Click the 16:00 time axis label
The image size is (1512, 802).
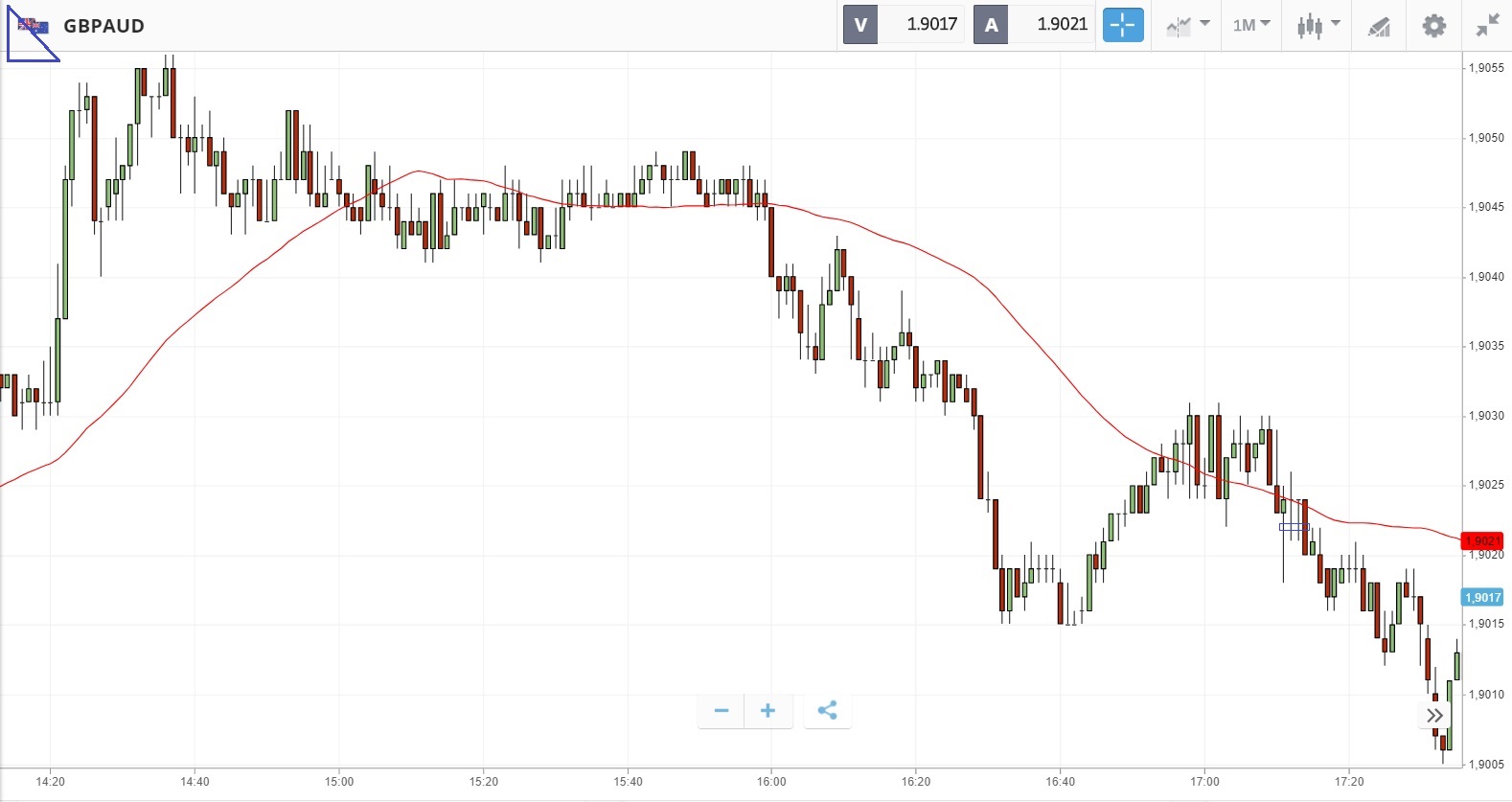(771, 782)
